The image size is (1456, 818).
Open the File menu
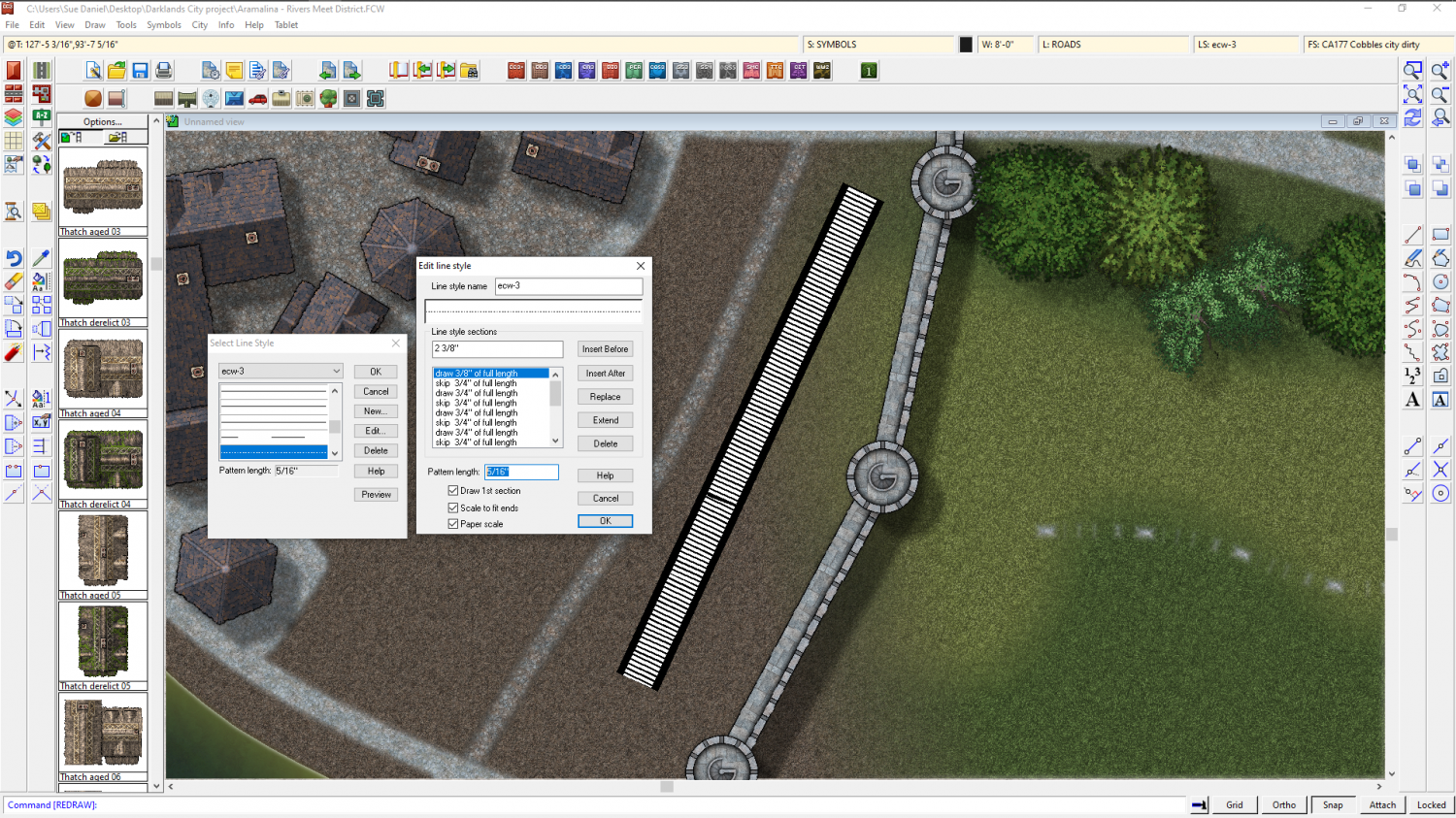point(13,25)
